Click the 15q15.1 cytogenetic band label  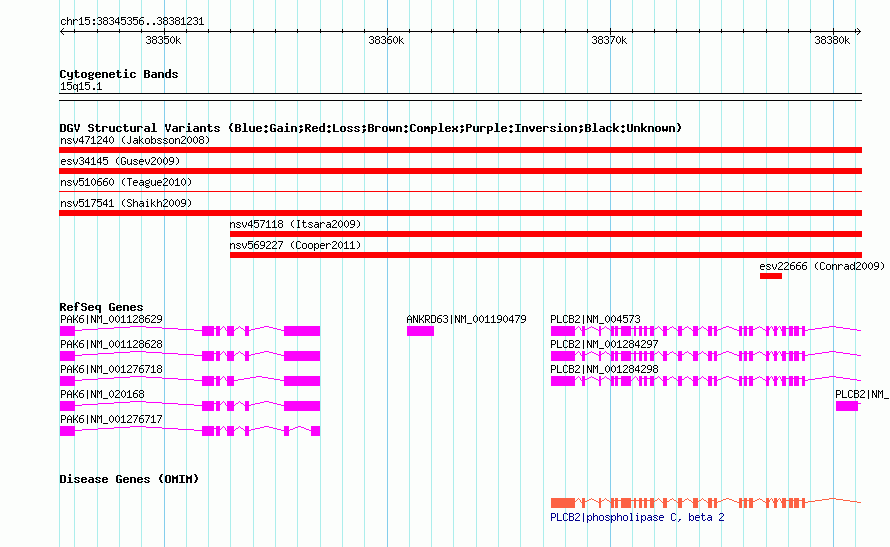[81, 86]
